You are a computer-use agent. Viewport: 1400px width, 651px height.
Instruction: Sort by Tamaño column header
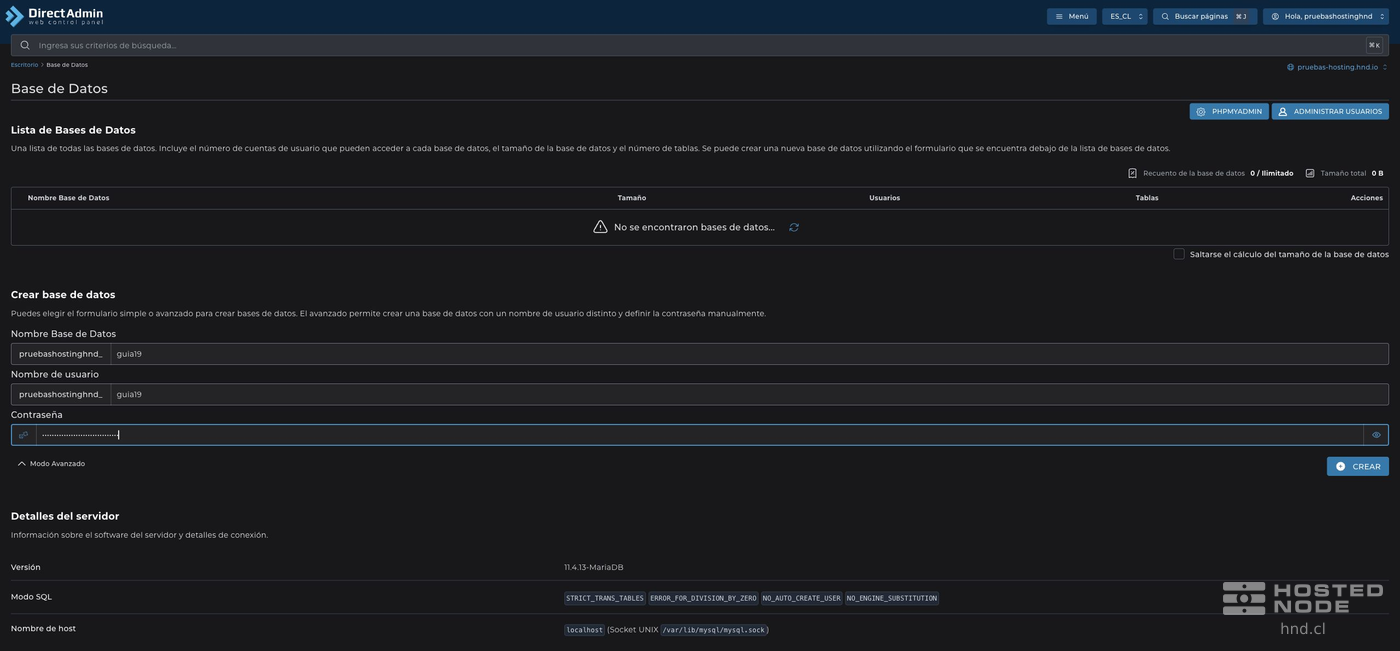click(x=632, y=198)
